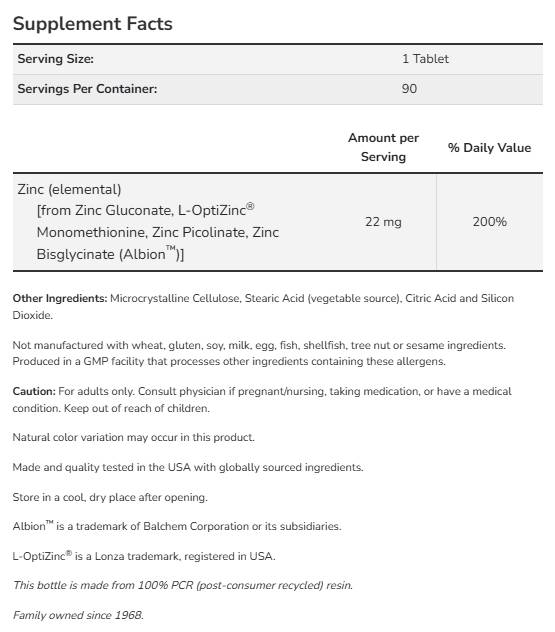Select the Bisglycinate (Albion) ingredient line
This screenshot has width=555, height=632.
click(110, 254)
